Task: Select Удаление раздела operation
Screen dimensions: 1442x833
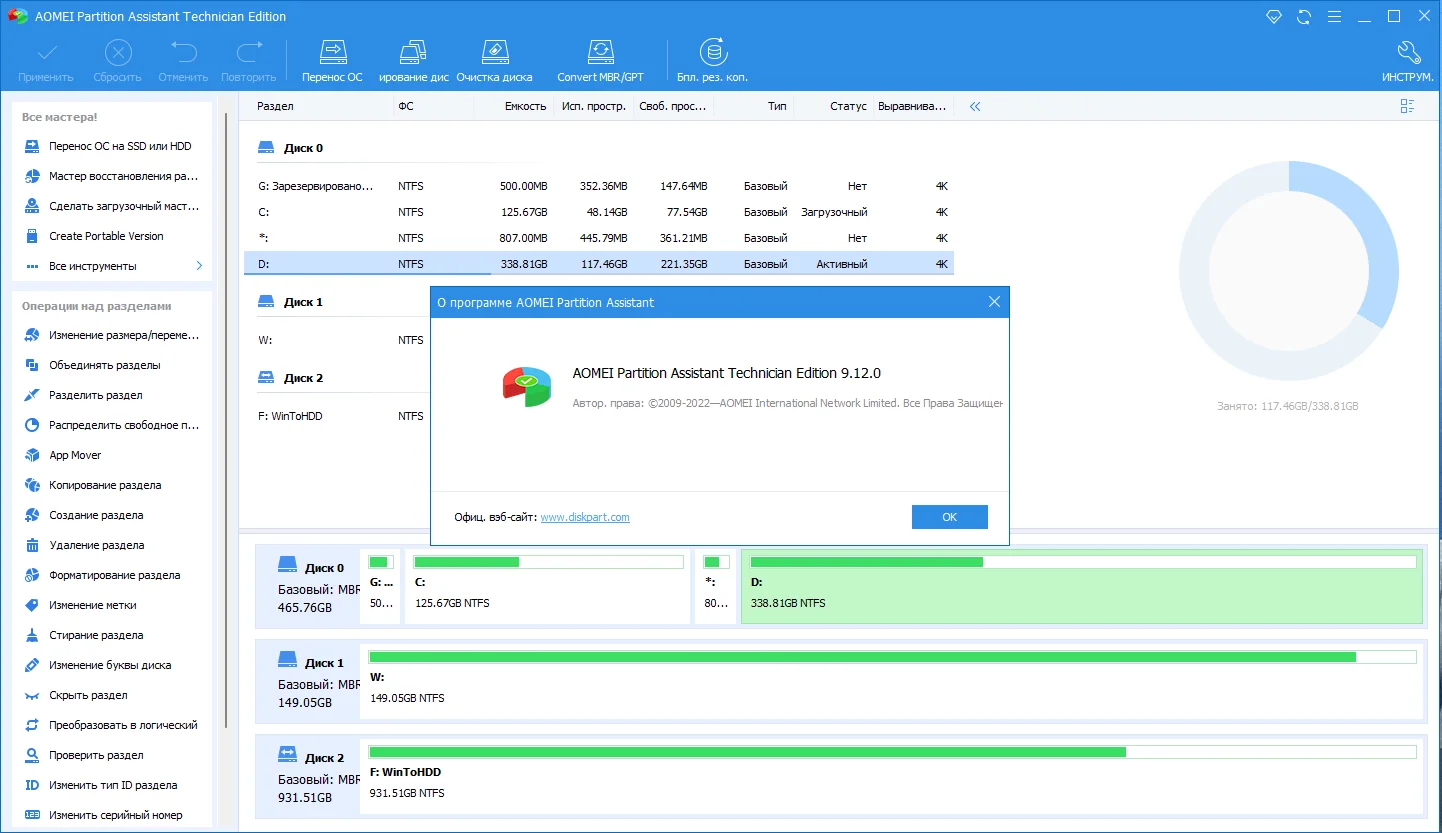Action: [112, 545]
